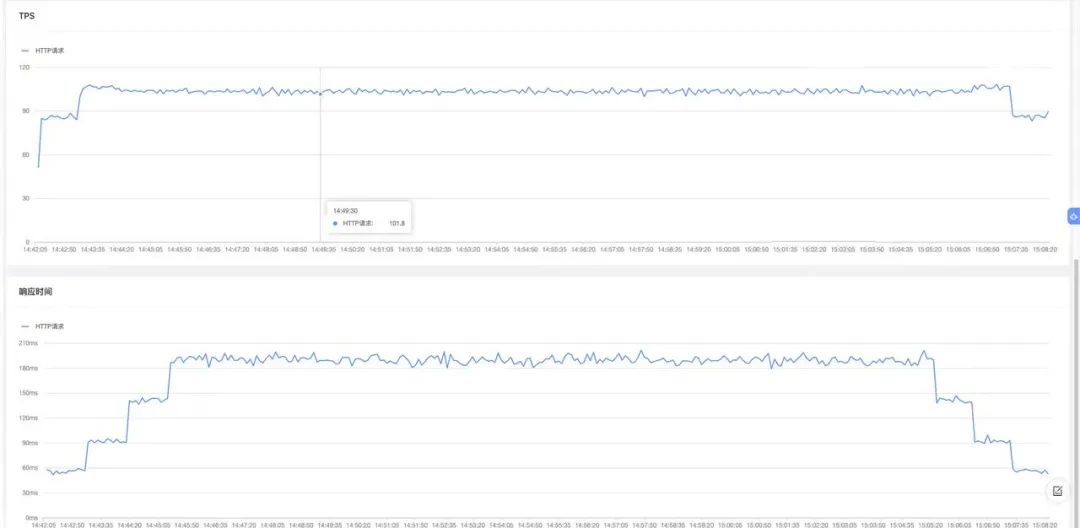
Task: Click the 180ms y-axis label in the response time chart
Action: (x=28, y=368)
